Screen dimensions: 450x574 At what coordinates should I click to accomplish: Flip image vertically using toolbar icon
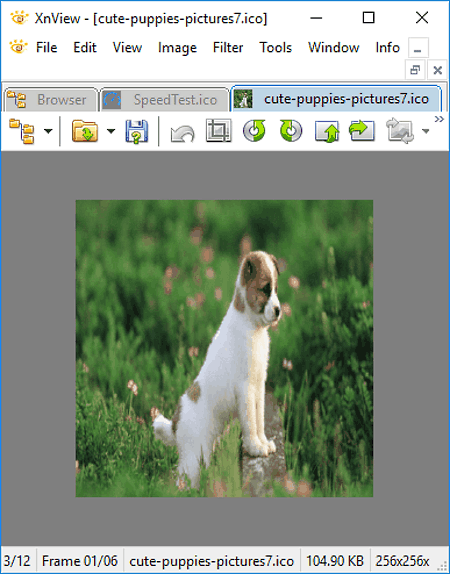tap(327, 131)
